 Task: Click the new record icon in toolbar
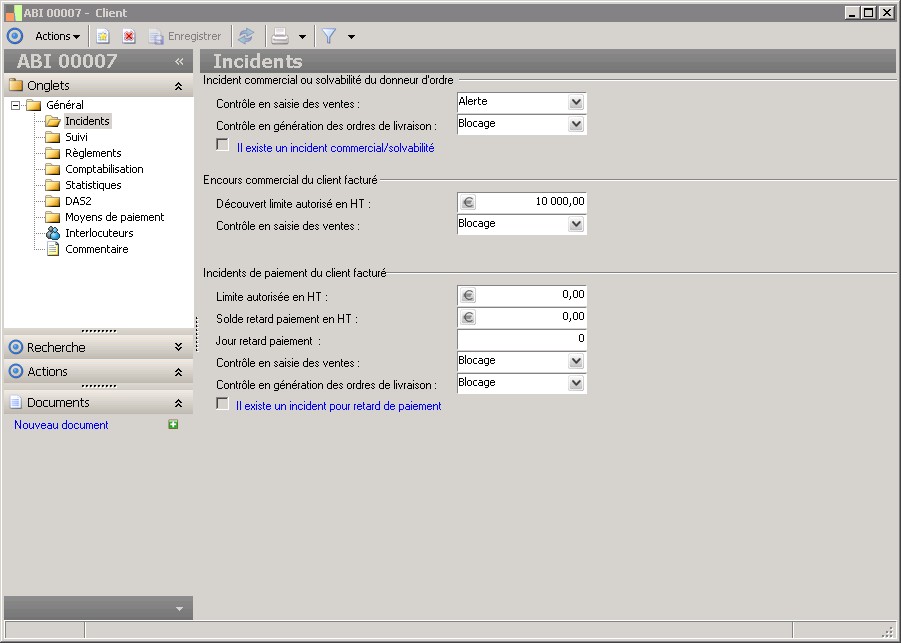click(x=103, y=36)
